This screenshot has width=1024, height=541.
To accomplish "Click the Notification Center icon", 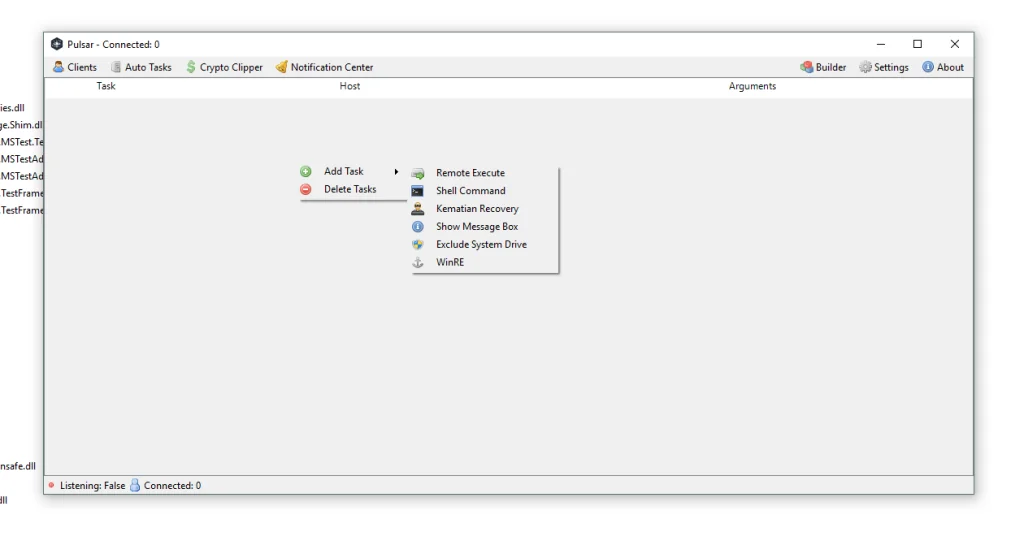I will pos(282,67).
